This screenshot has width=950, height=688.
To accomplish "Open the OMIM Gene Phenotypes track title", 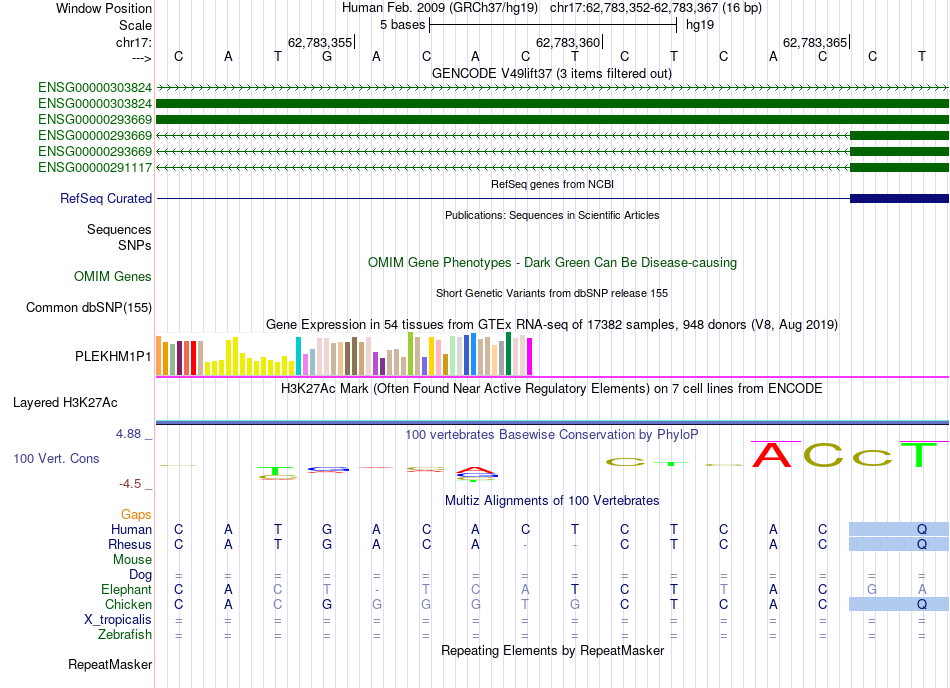I will coord(552,263).
